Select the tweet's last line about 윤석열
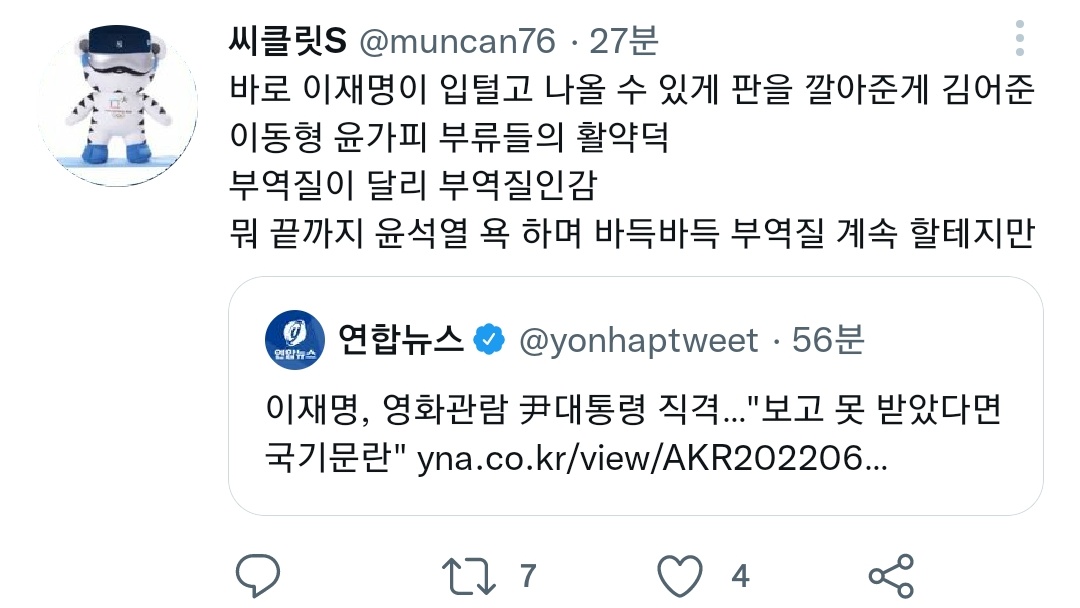1080x608 pixels. [632, 233]
